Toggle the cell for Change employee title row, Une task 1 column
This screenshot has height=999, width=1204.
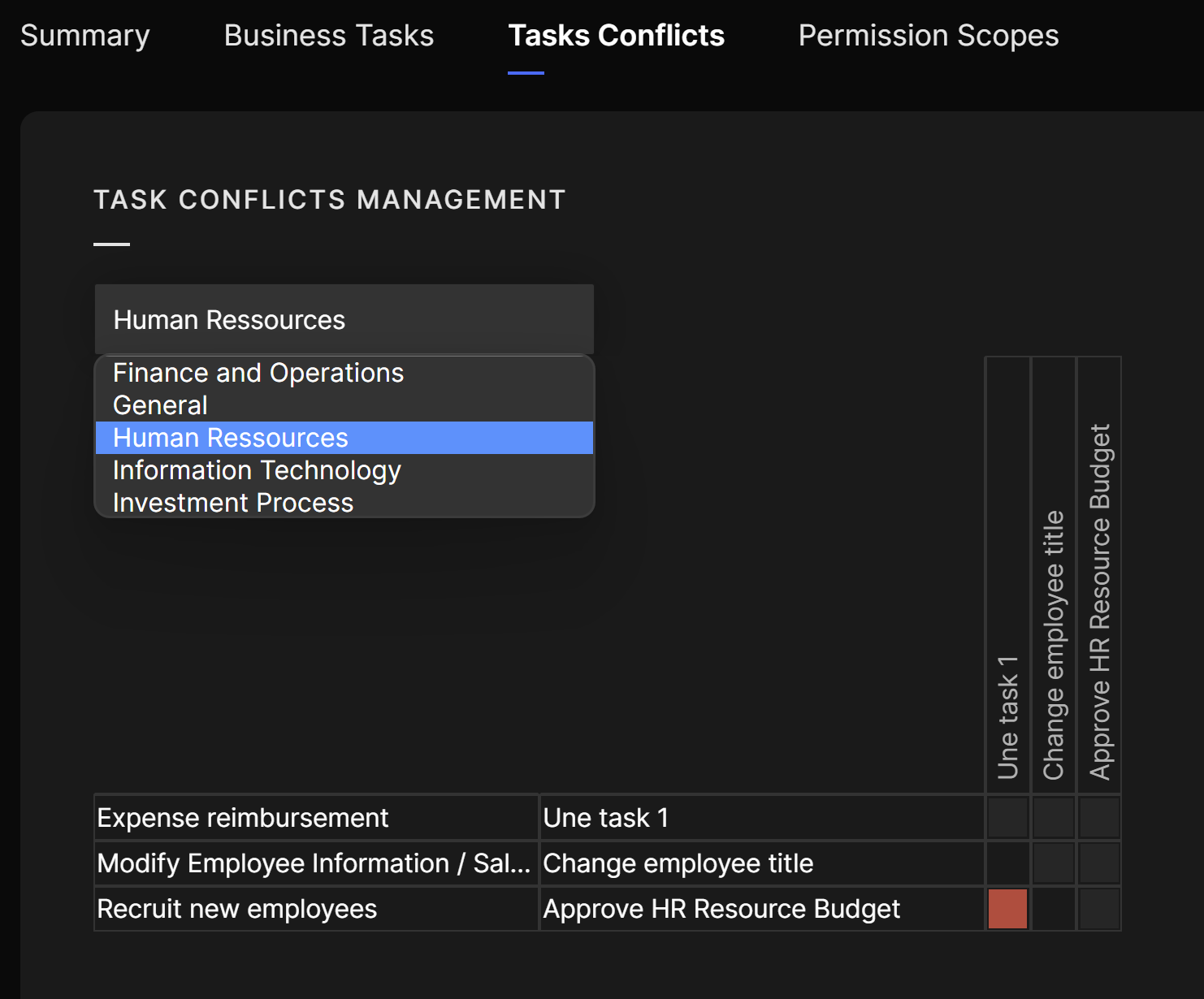1007,863
